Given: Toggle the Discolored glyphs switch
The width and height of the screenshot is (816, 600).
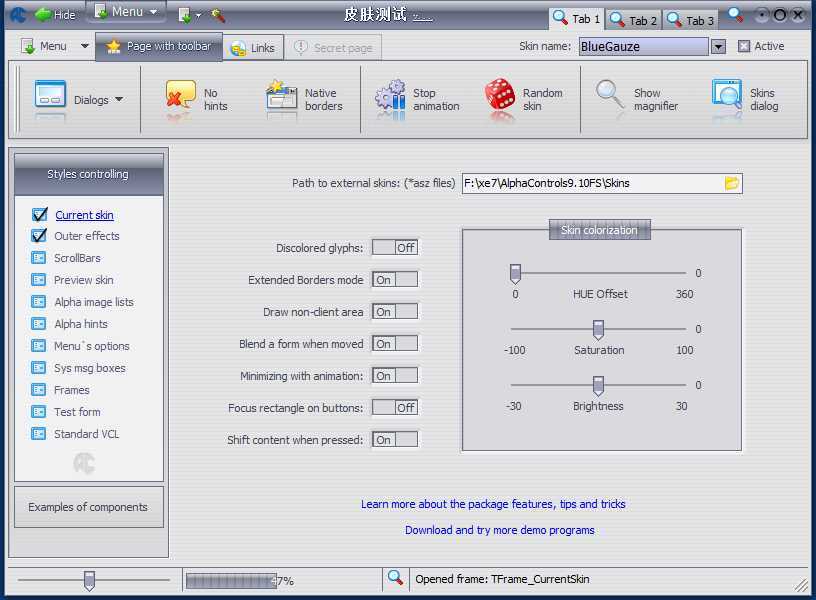Looking at the screenshot, I should [395, 248].
